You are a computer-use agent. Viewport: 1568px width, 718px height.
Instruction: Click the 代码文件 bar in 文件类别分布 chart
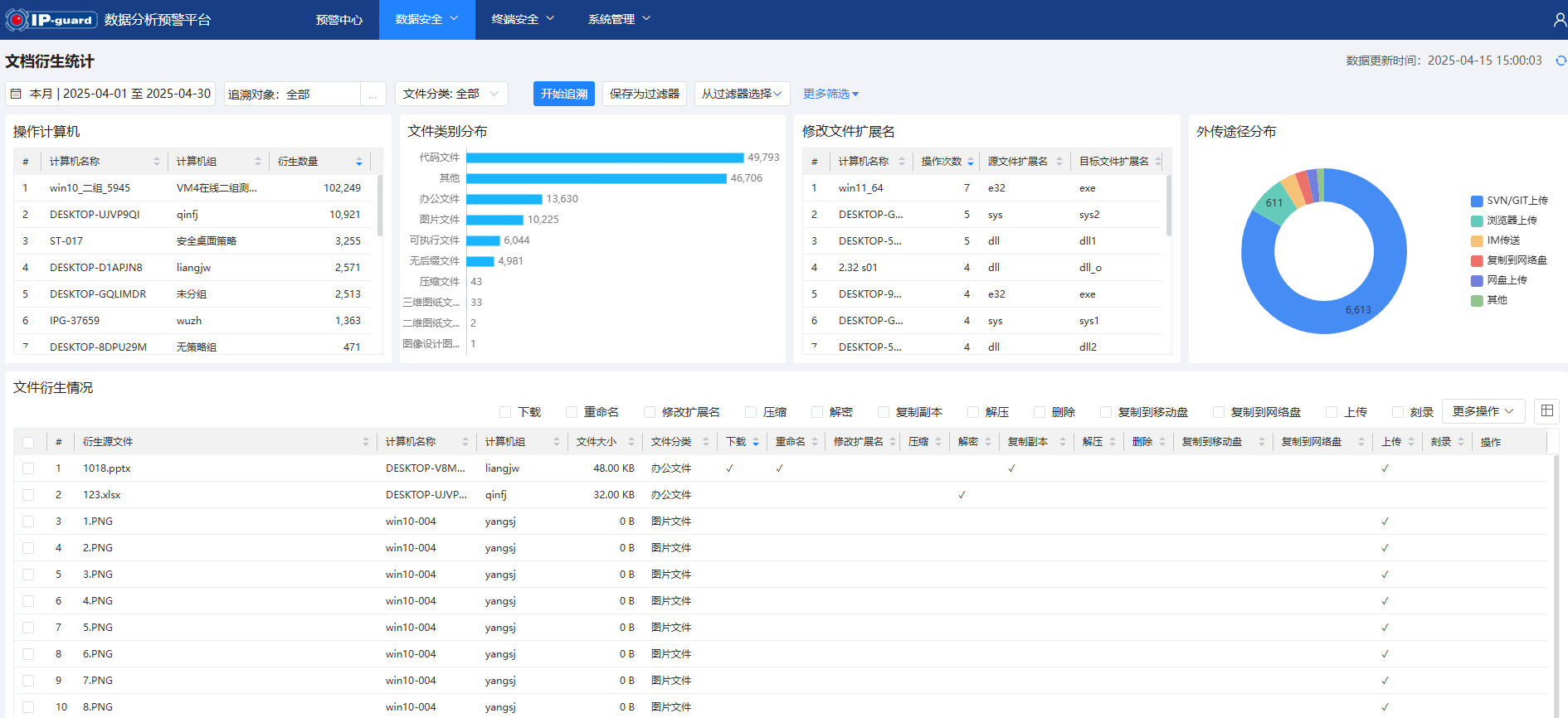coord(605,158)
